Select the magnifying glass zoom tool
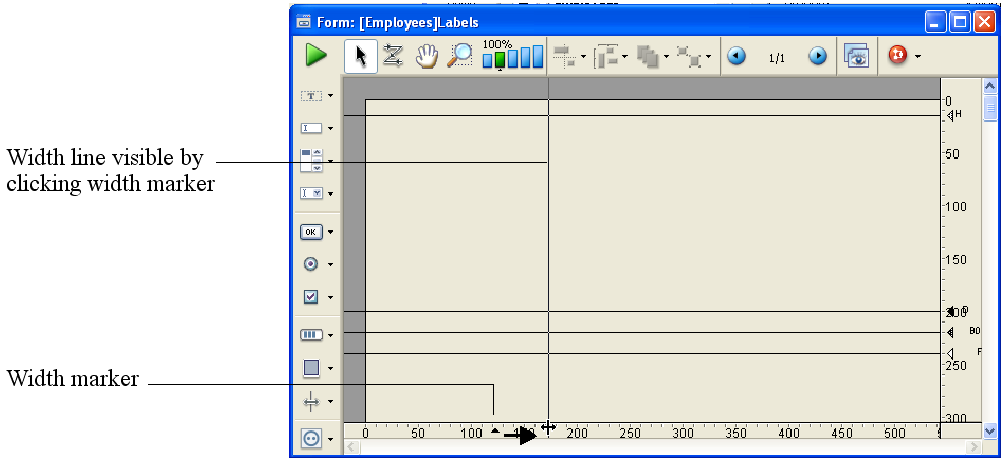This screenshot has width=1002, height=459. (x=459, y=56)
